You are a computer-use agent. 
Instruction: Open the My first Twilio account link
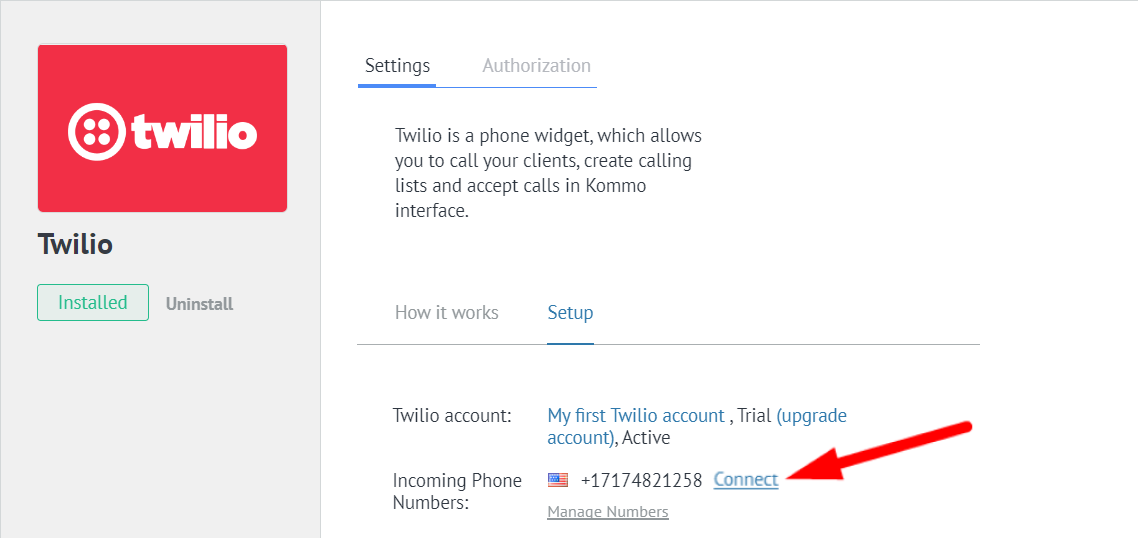tap(635, 416)
